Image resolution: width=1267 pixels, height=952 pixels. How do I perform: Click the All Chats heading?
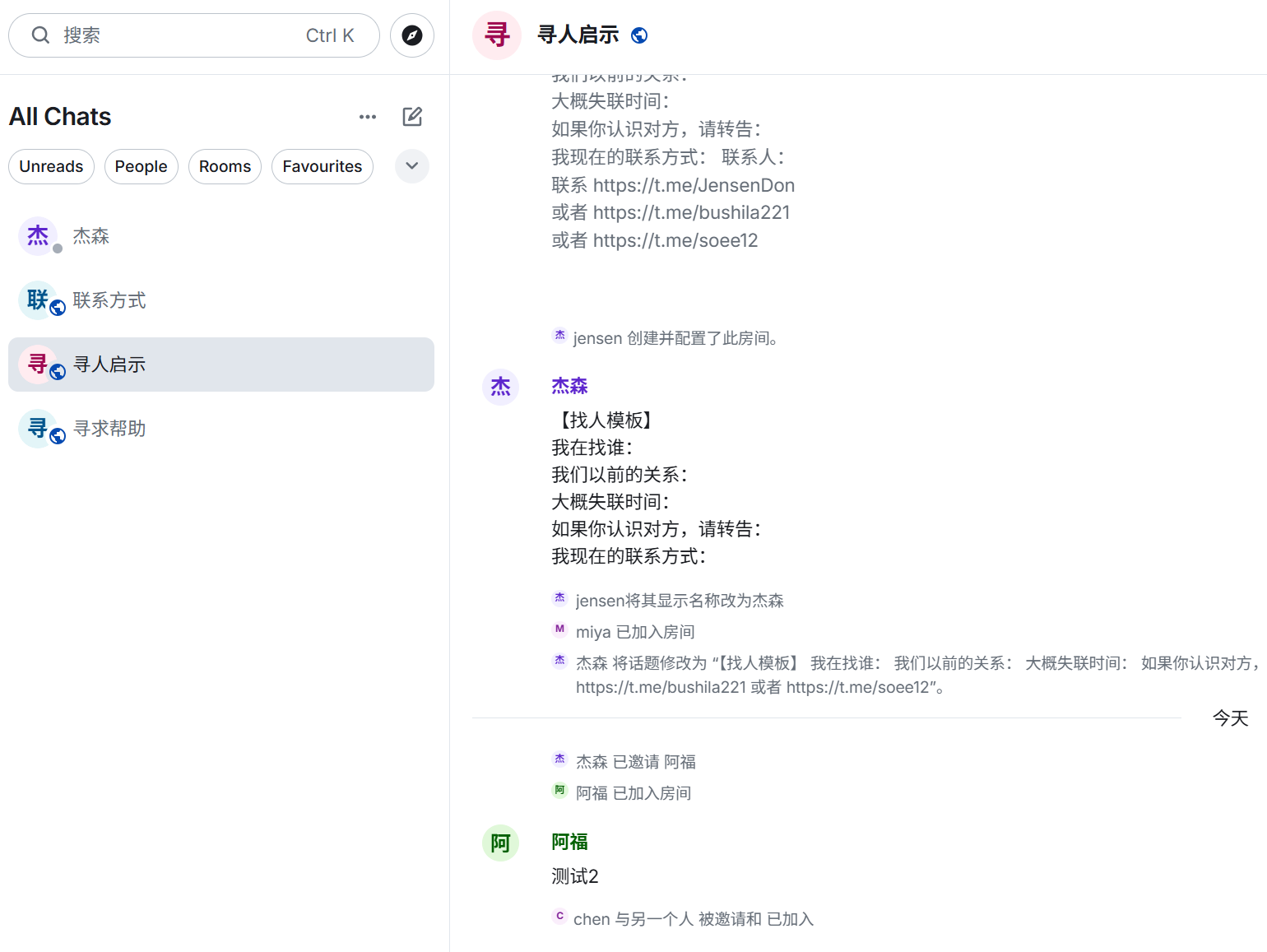point(60,117)
